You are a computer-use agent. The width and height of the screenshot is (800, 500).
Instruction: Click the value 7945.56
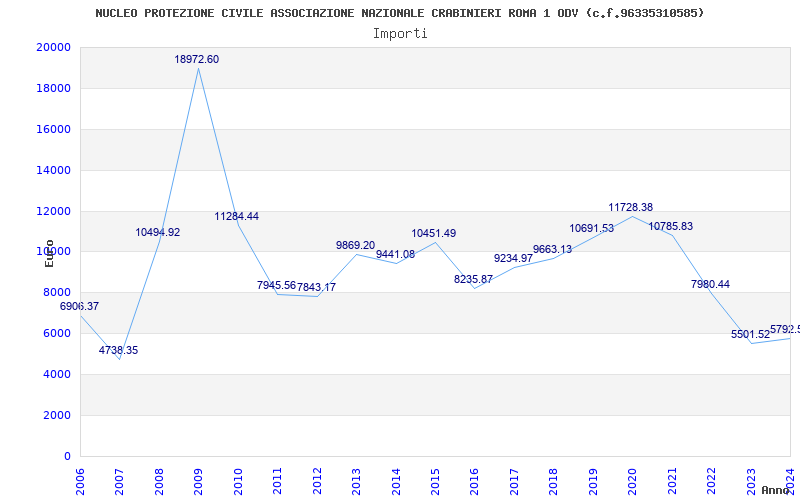tap(276, 285)
